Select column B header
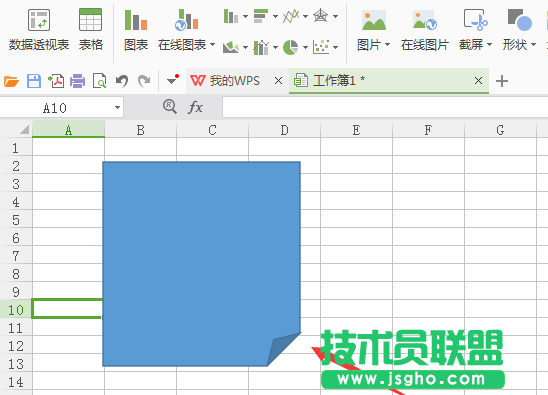 pos(140,130)
